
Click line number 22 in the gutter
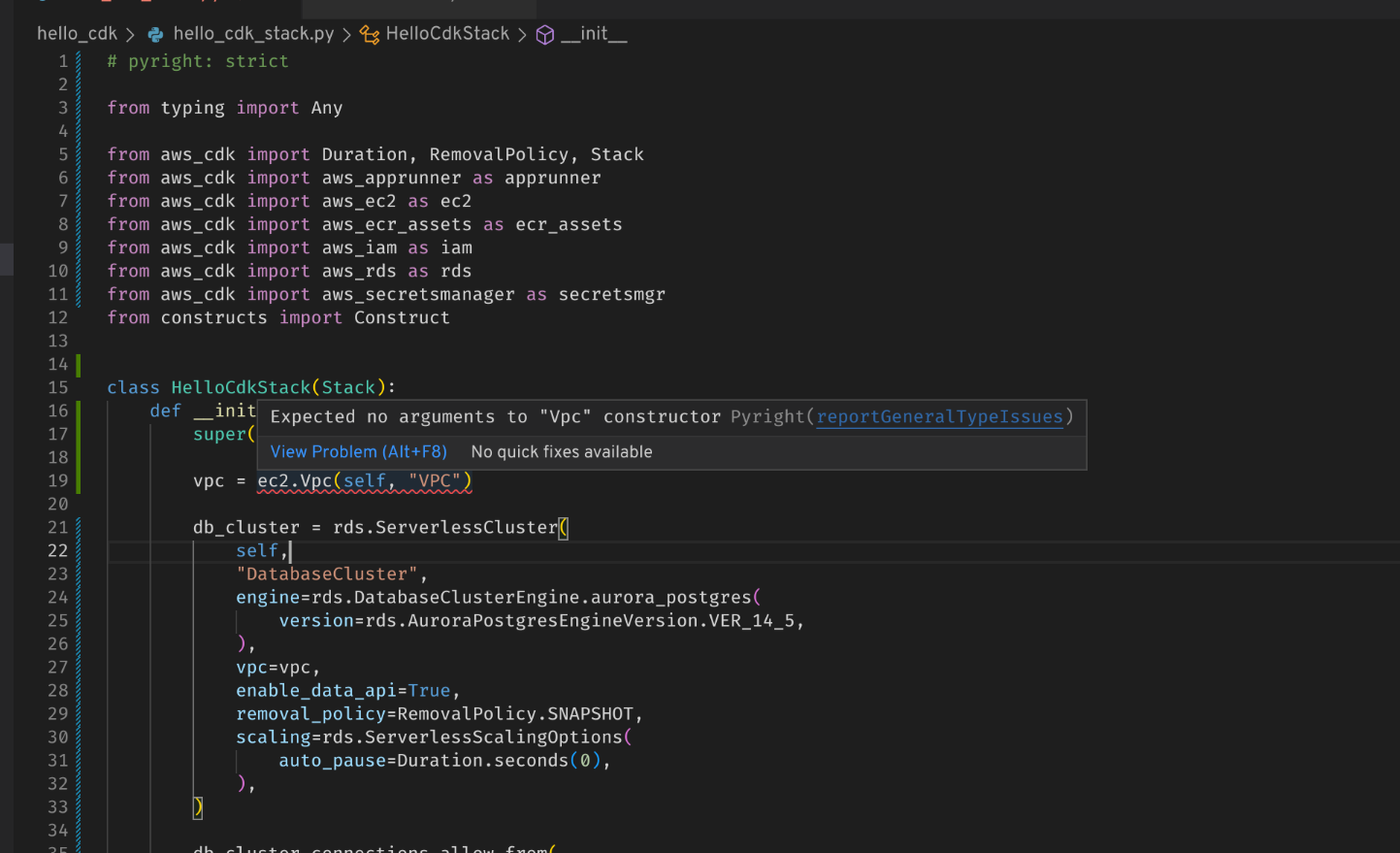coord(57,550)
